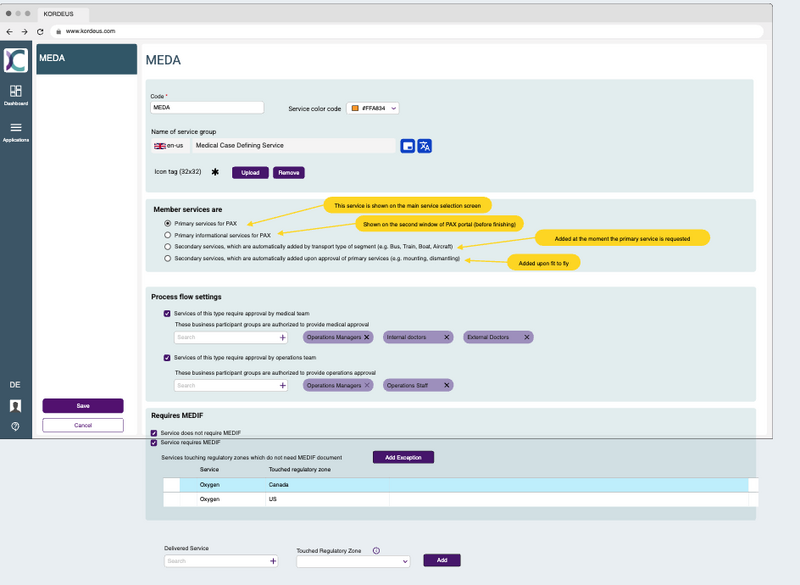Viewport: 800px width, 585px height.
Task: Click plus in the Delivered Service search field
Action: (273, 562)
